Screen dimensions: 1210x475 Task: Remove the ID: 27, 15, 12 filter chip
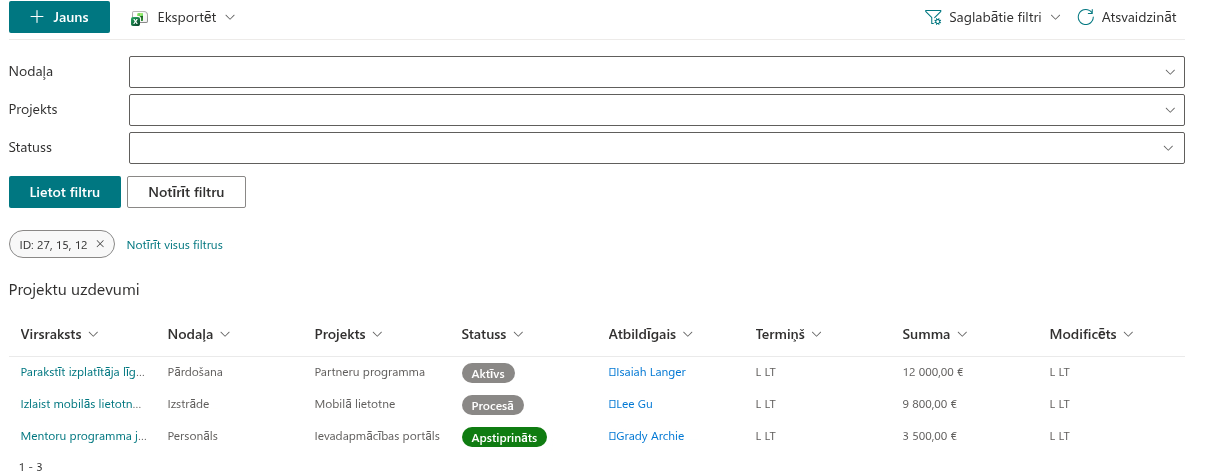100,244
